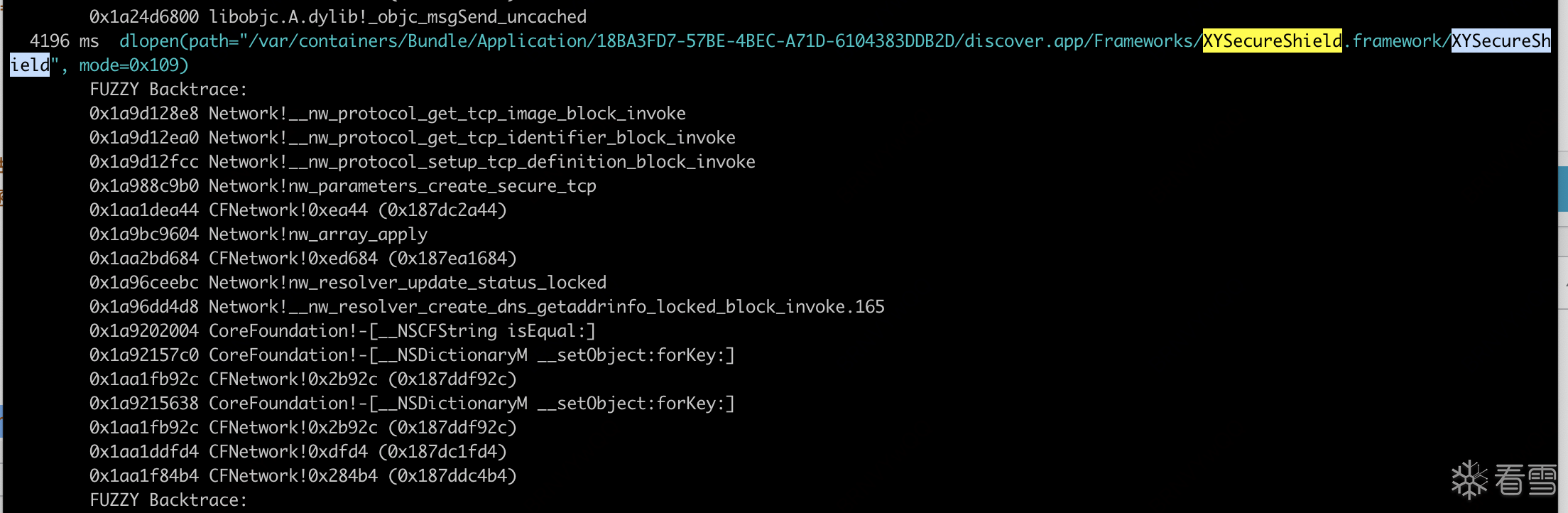
Task: Click the nw_protocol_get_tcp_image_block_invoke line
Action: tap(387, 114)
